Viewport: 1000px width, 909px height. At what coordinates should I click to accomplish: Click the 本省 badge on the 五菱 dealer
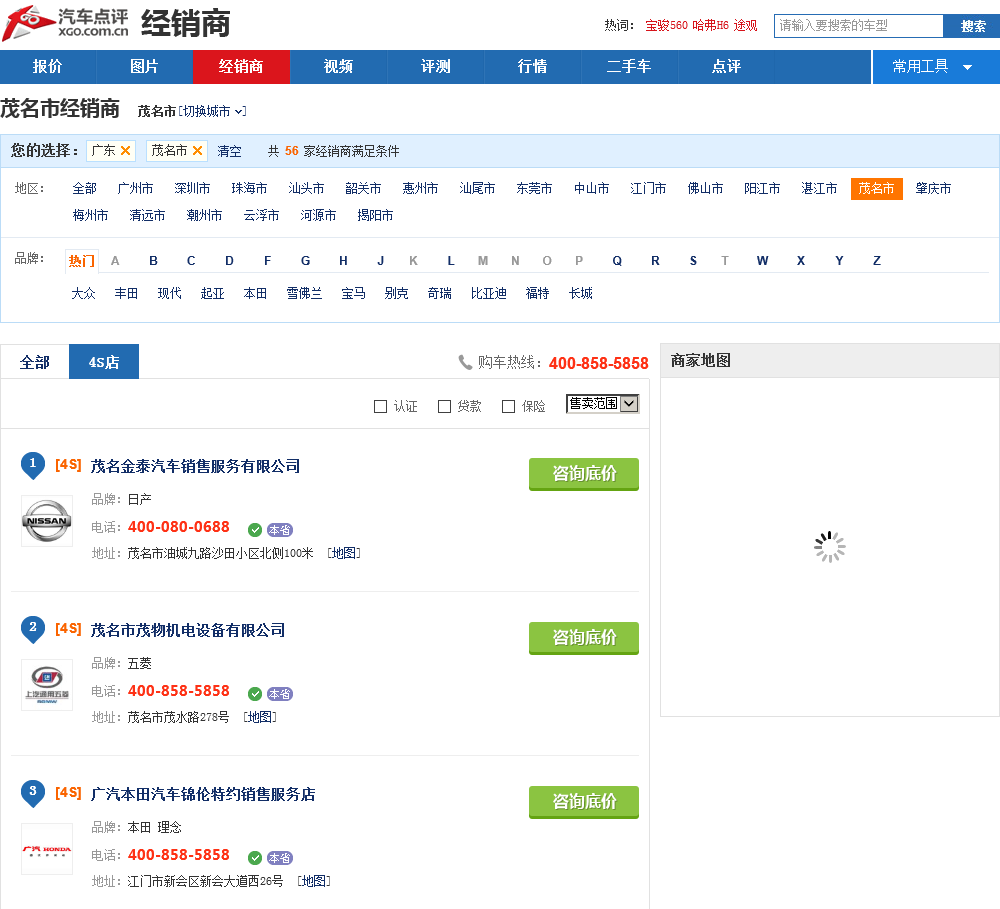pyautogui.click(x=279, y=693)
